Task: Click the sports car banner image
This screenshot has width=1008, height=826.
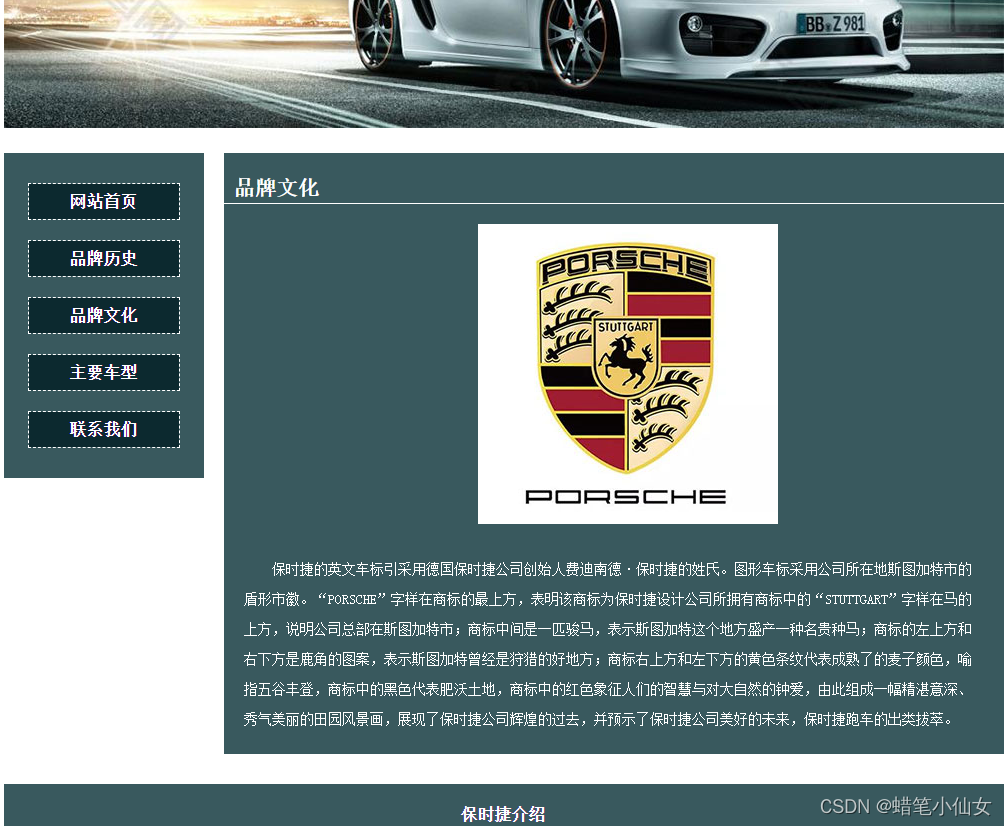Action: click(504, 64)
